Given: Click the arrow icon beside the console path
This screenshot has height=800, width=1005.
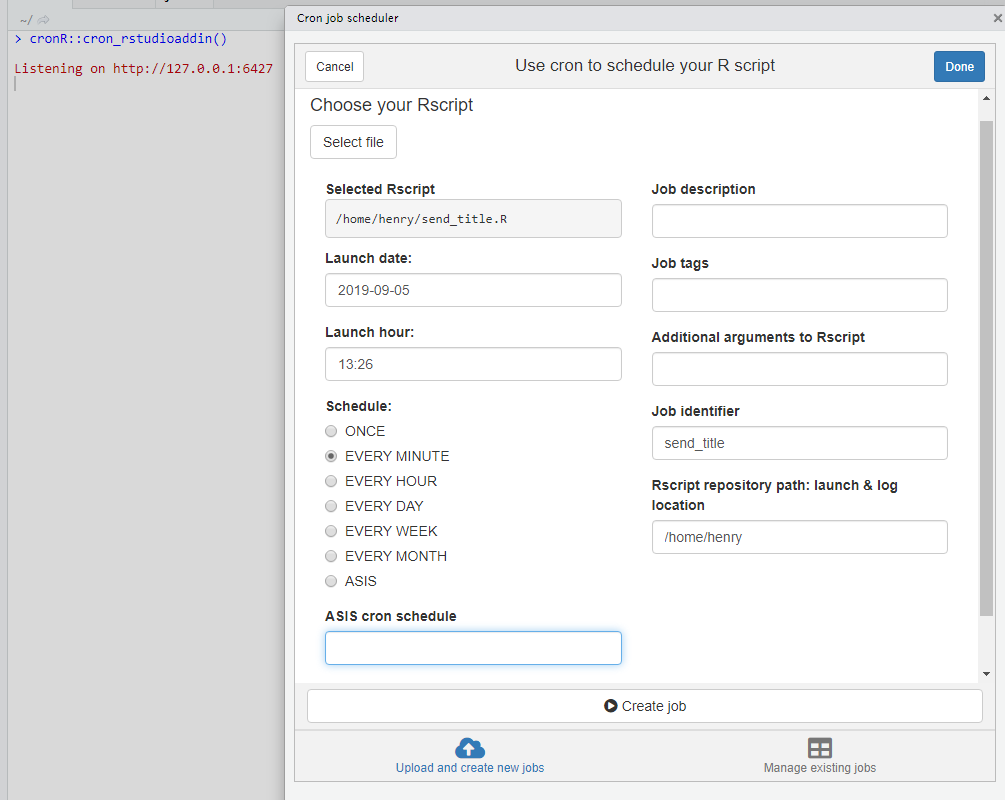Looking at the screenshot, I should tap(43, 19).
